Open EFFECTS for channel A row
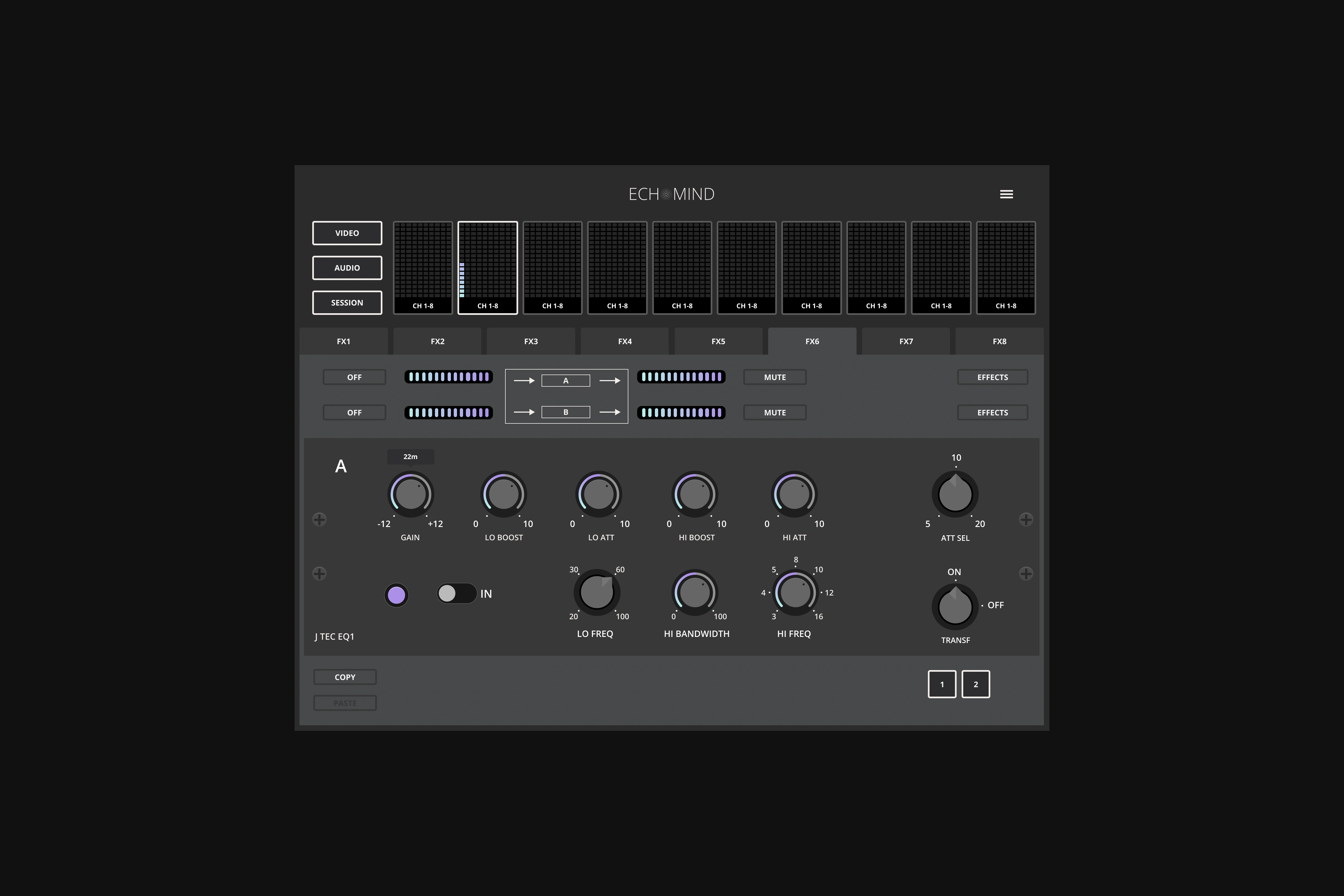 click(993, 377)
